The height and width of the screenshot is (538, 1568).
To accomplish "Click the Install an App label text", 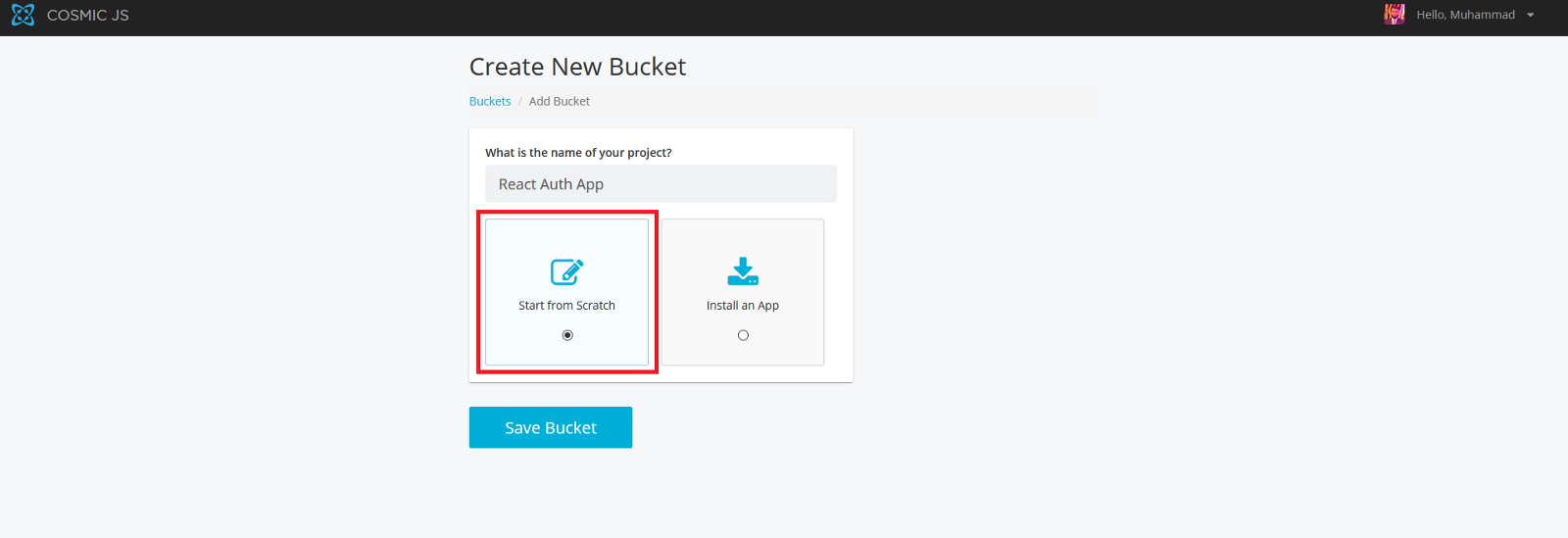I will coord(743,306).
